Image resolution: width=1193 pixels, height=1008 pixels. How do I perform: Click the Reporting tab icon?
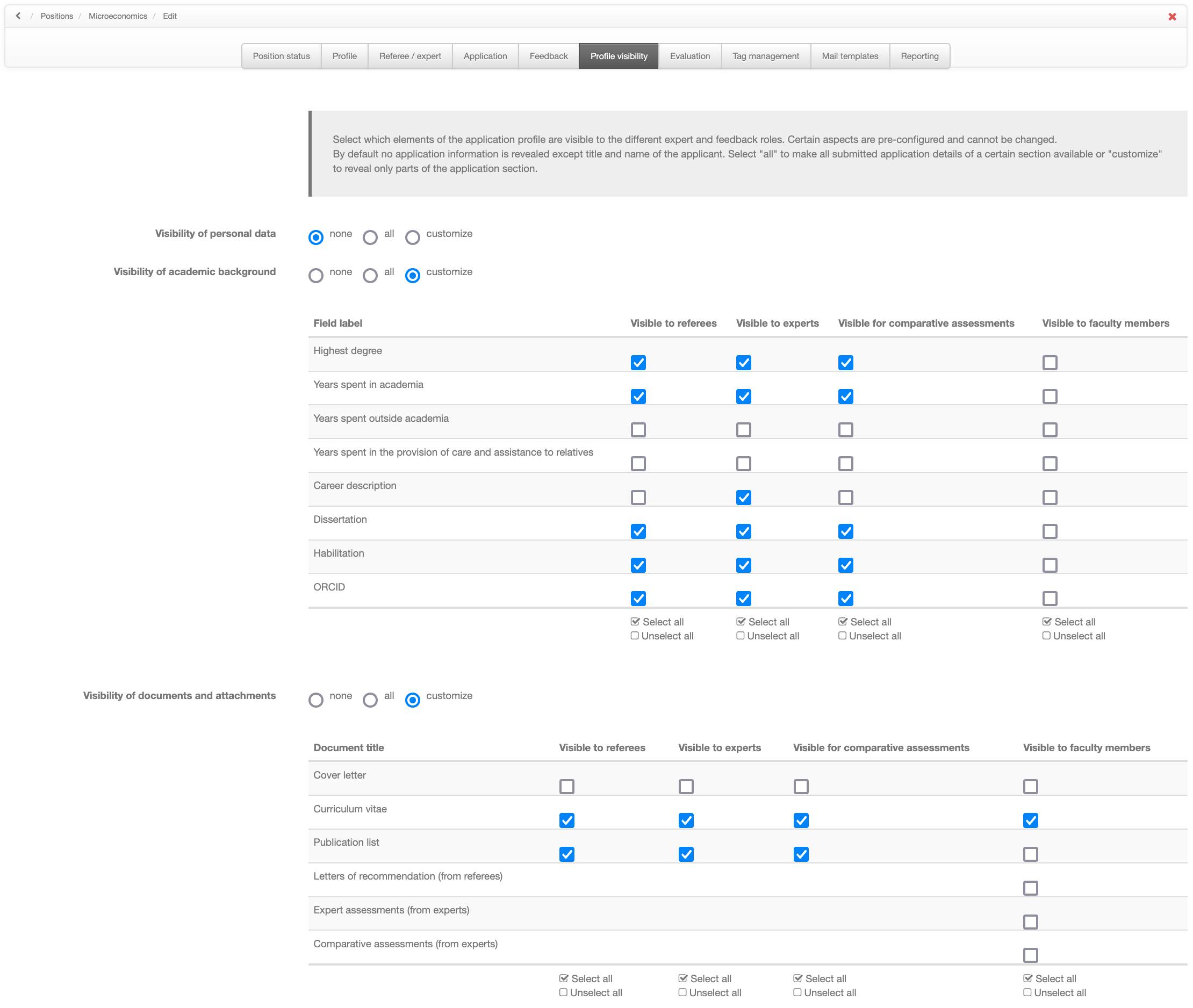(919, 55)
